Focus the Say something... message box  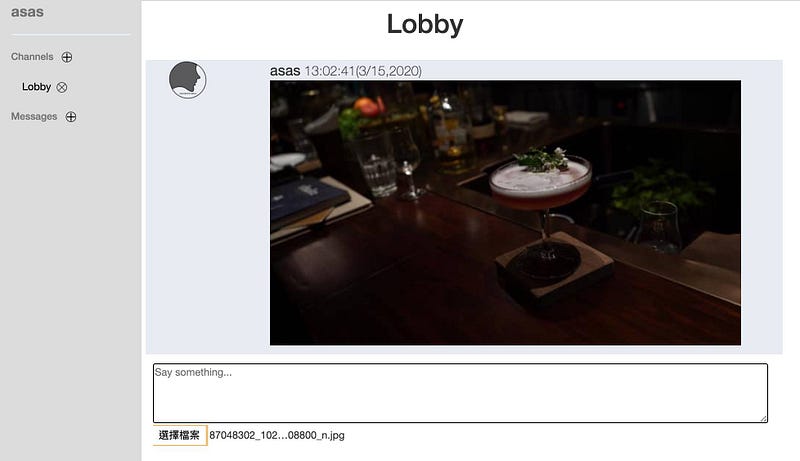[460, 393]
